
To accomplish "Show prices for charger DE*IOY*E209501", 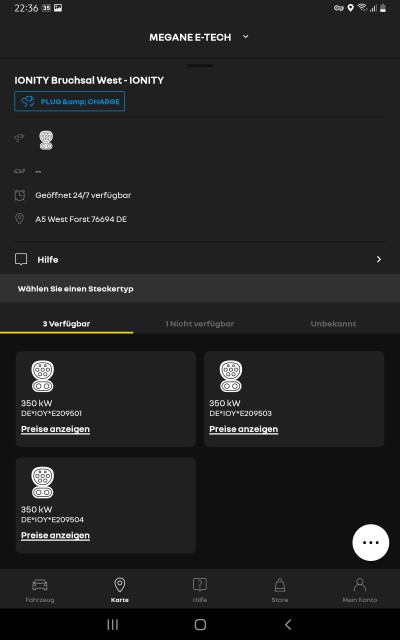I will pyautogui.click(x=55, y=429).
